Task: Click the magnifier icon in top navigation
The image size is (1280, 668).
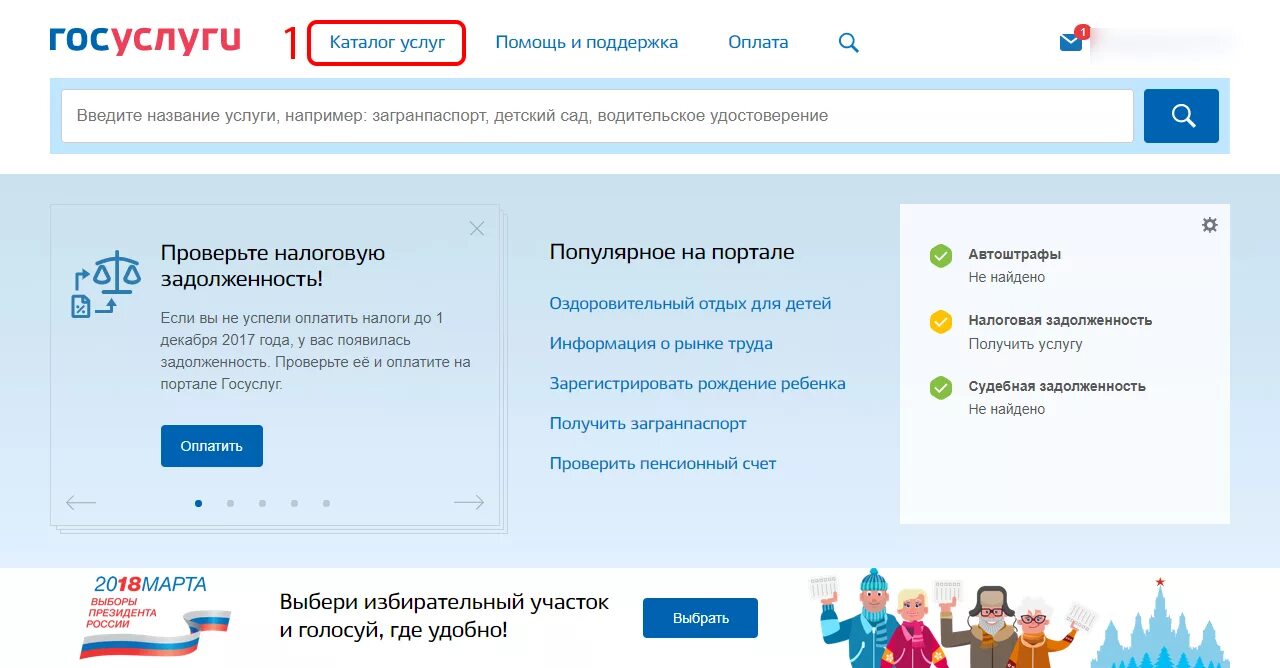Action: (x=848, y=43)
